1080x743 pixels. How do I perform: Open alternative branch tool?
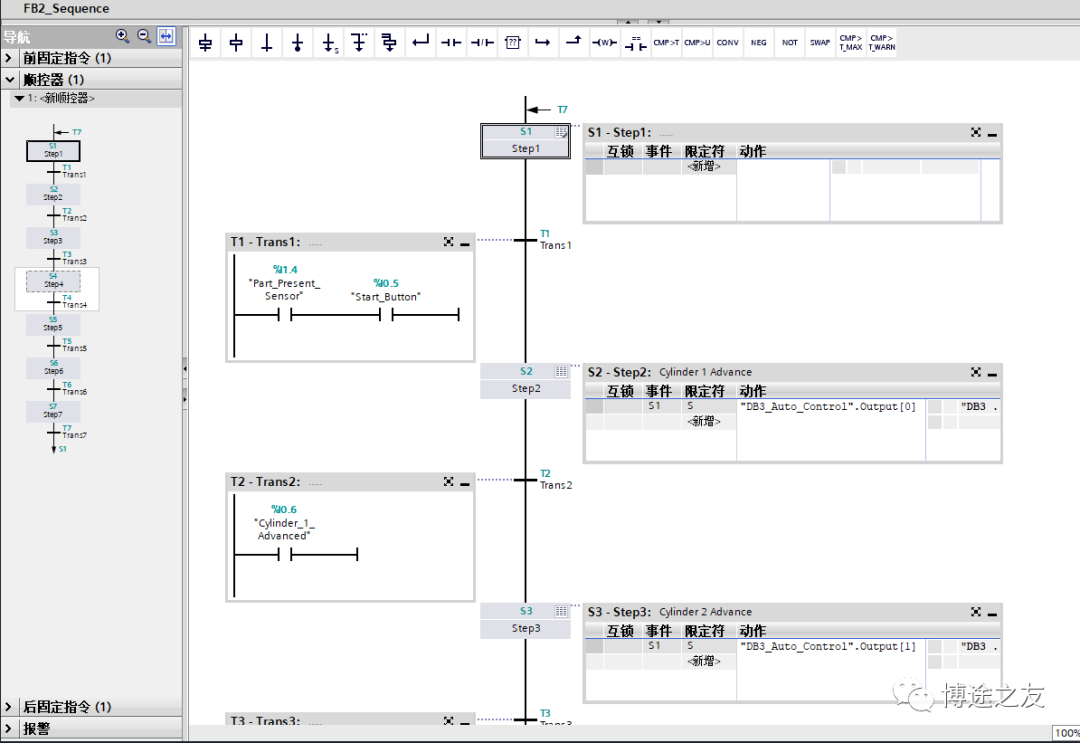359,43
